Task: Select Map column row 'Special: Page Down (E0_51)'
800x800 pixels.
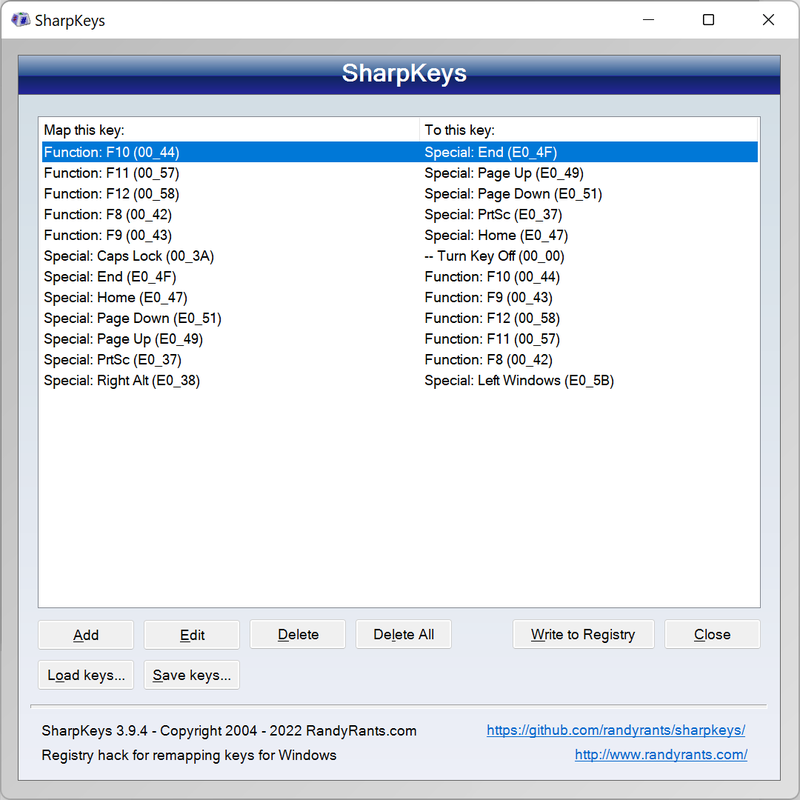Action: point(133,318)
